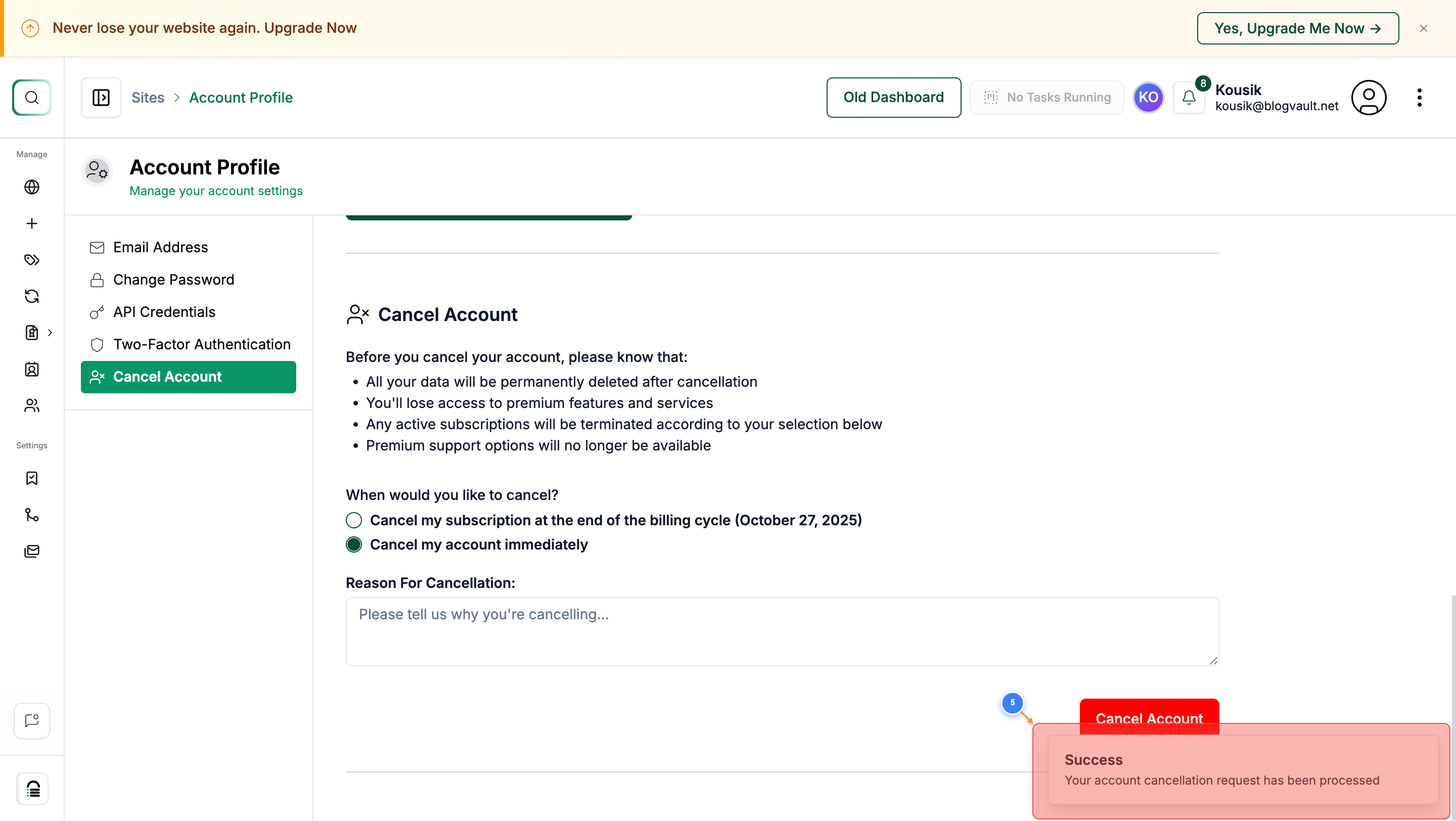Switch to the Two-Factor Authentication section
This screenshot has height=821, width=1456.
pyautogui.click(x=202, y=344)
